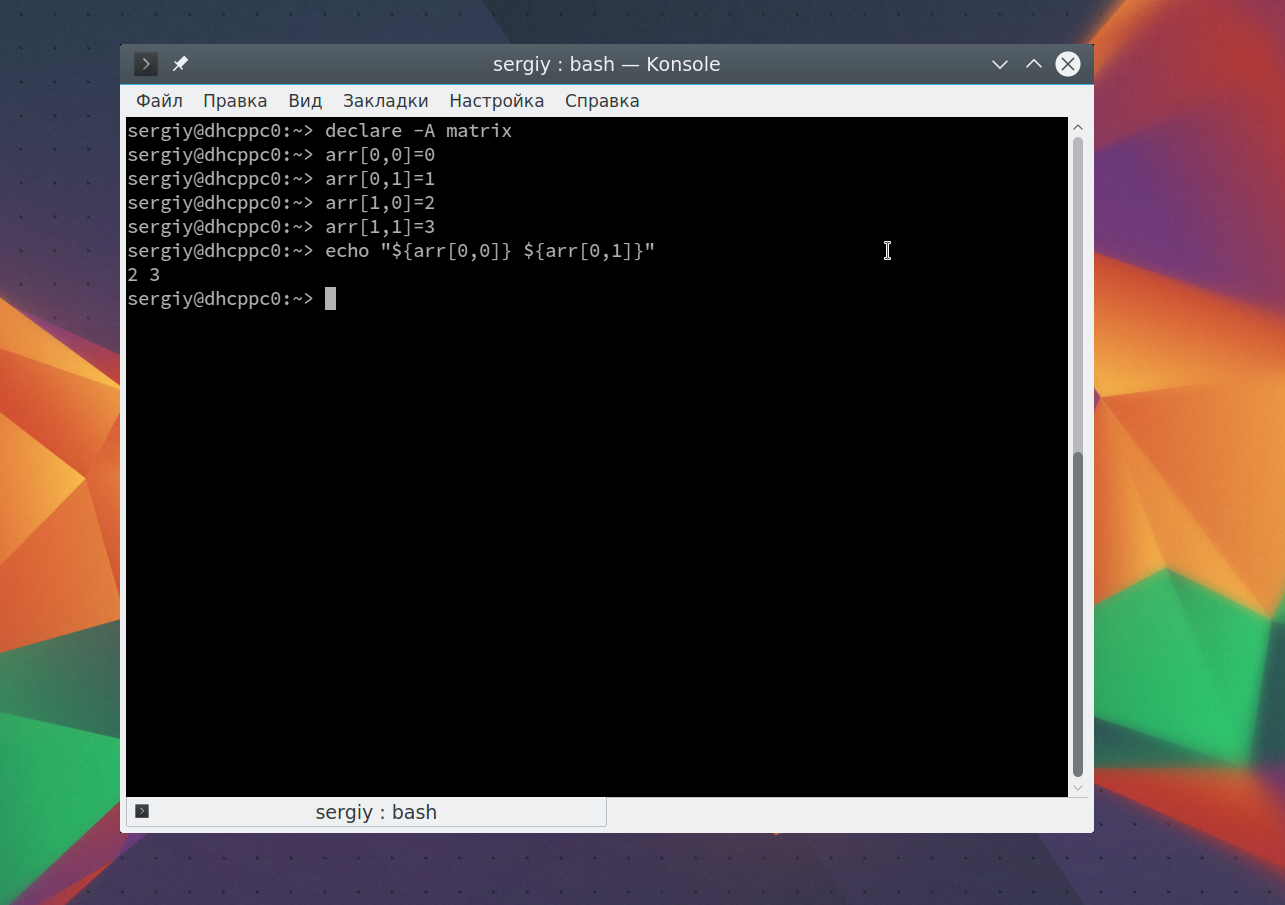Screen dimensions: 1285x905
Task: Click the echo command line text
Action: point(490,251)
